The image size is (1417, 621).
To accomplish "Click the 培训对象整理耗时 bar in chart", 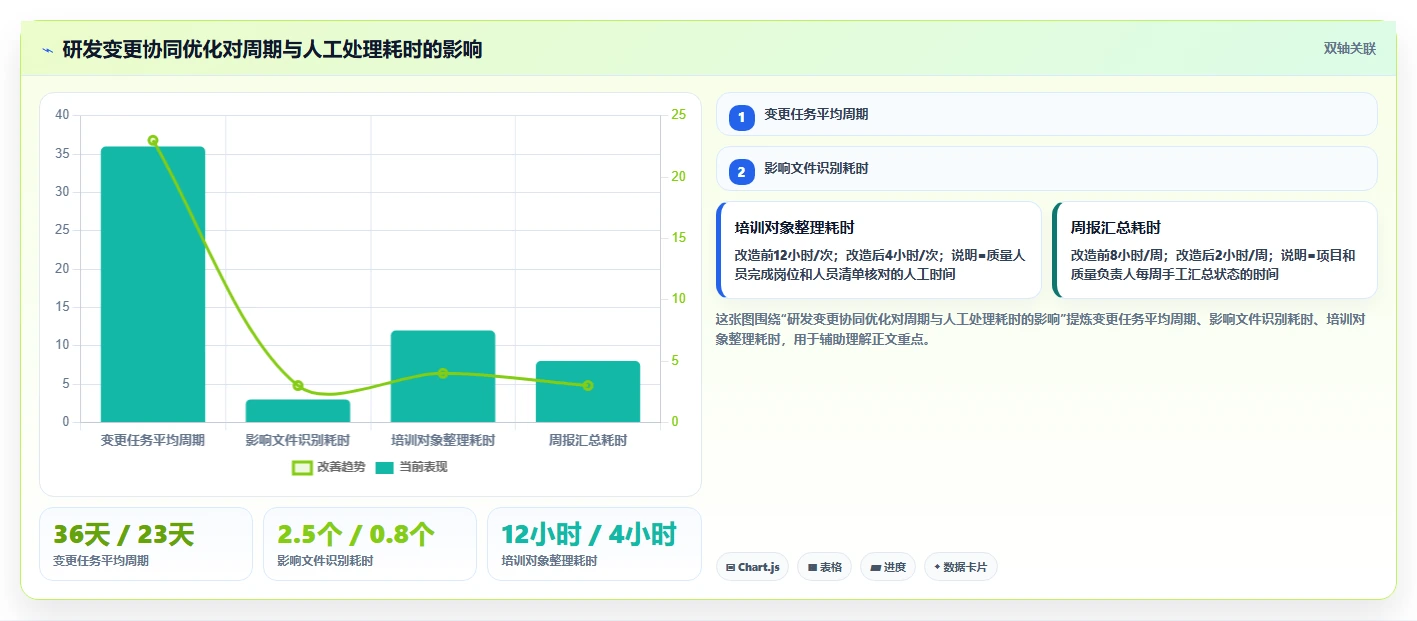I will [443, 376].
